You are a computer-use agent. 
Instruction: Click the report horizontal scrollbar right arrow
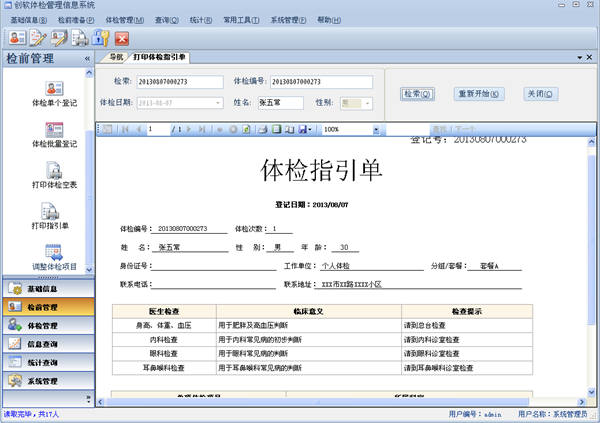(582, 402)
